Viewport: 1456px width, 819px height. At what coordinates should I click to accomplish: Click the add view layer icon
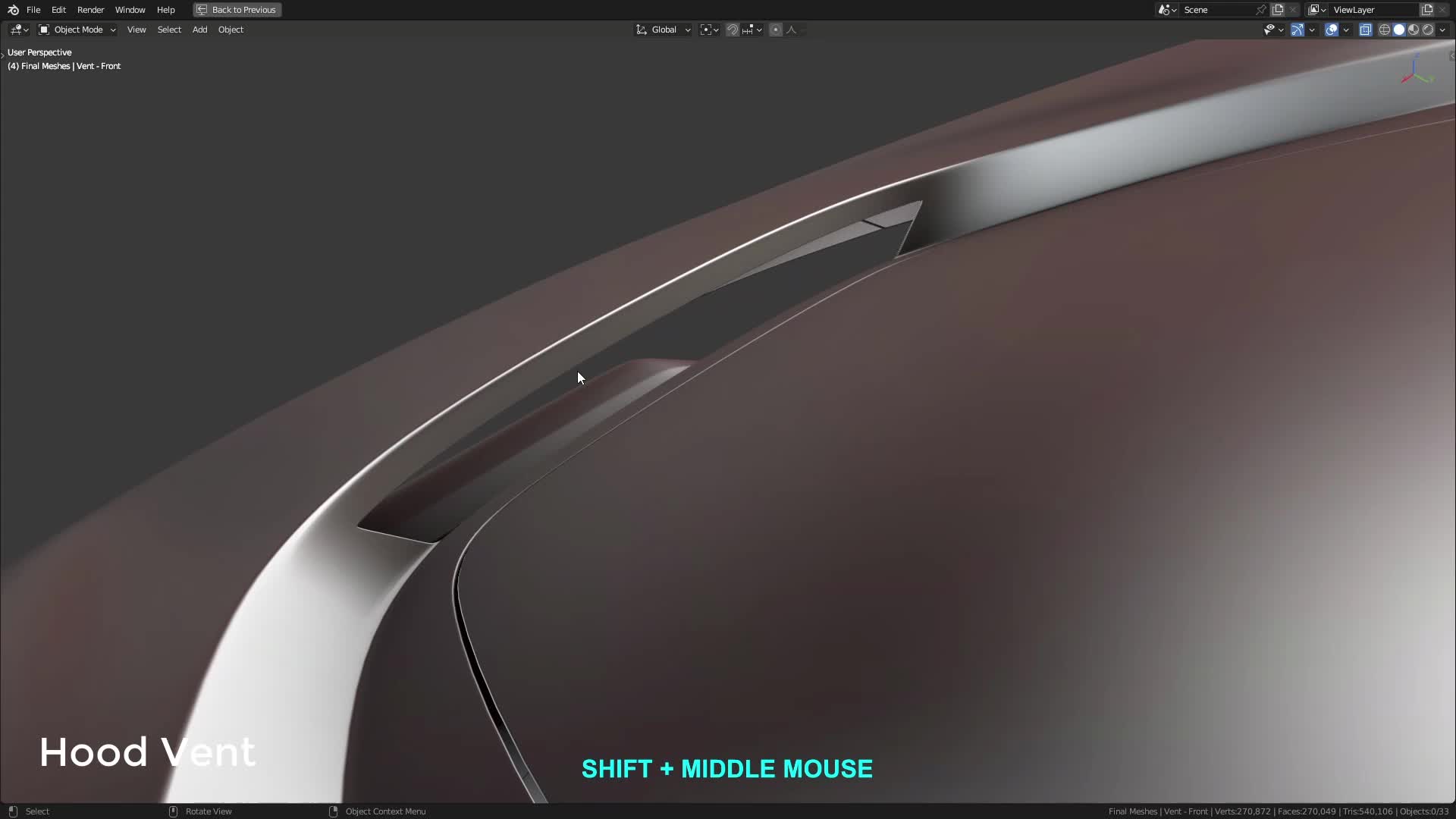pyautogui.click(x=1427, y=10)
